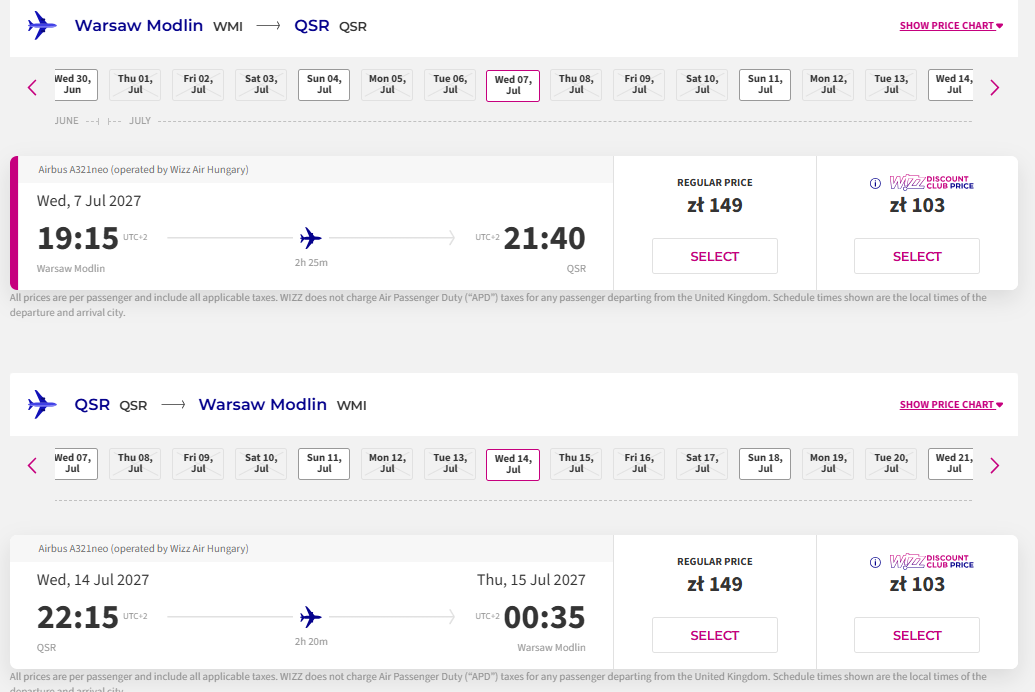
Task: Click the "2h 25m" flight duration
Action: coord(311,262)
